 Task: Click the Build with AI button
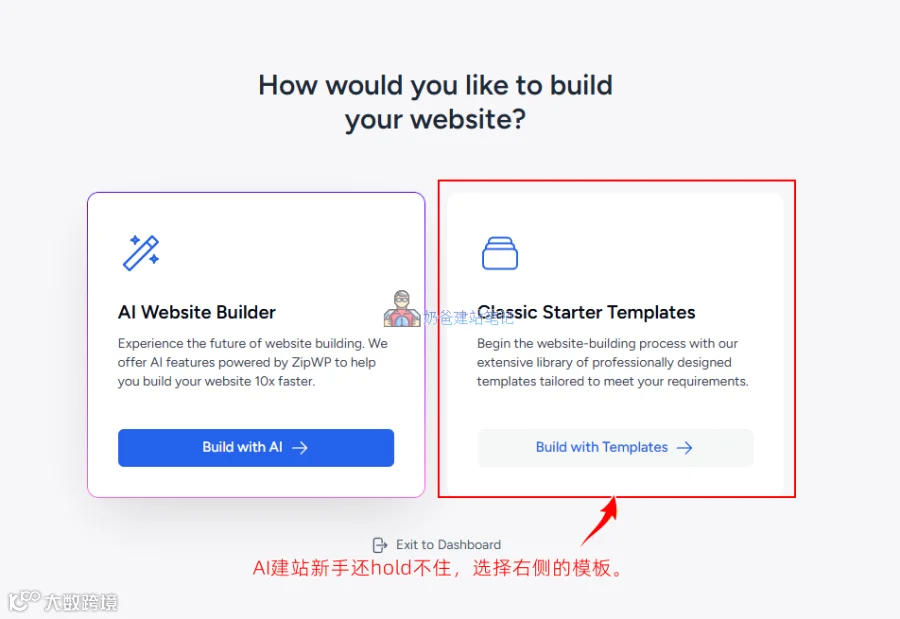pyautogui.click(x=256, y=448)
